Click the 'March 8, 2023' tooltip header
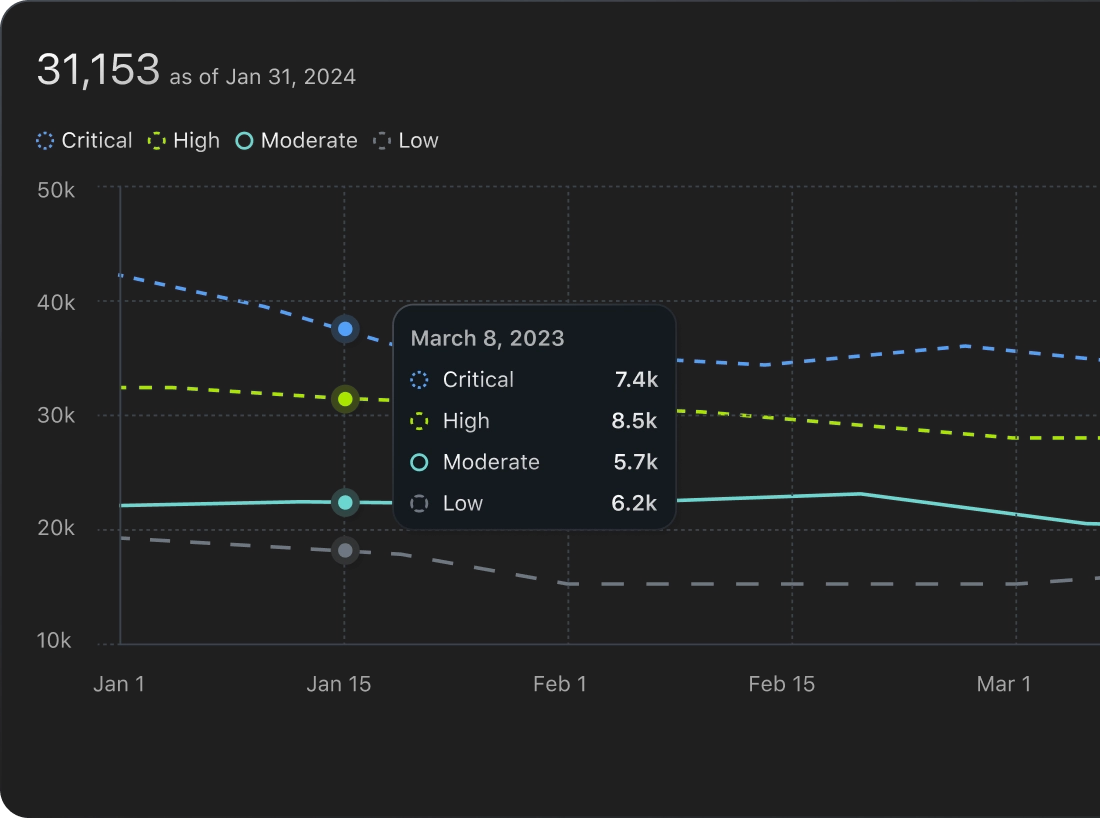 coord(487,338)
